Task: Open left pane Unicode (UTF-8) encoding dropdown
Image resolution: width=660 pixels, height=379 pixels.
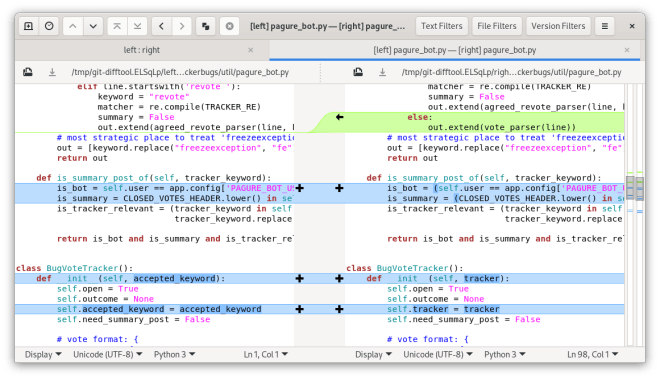Action: point(108,355)
